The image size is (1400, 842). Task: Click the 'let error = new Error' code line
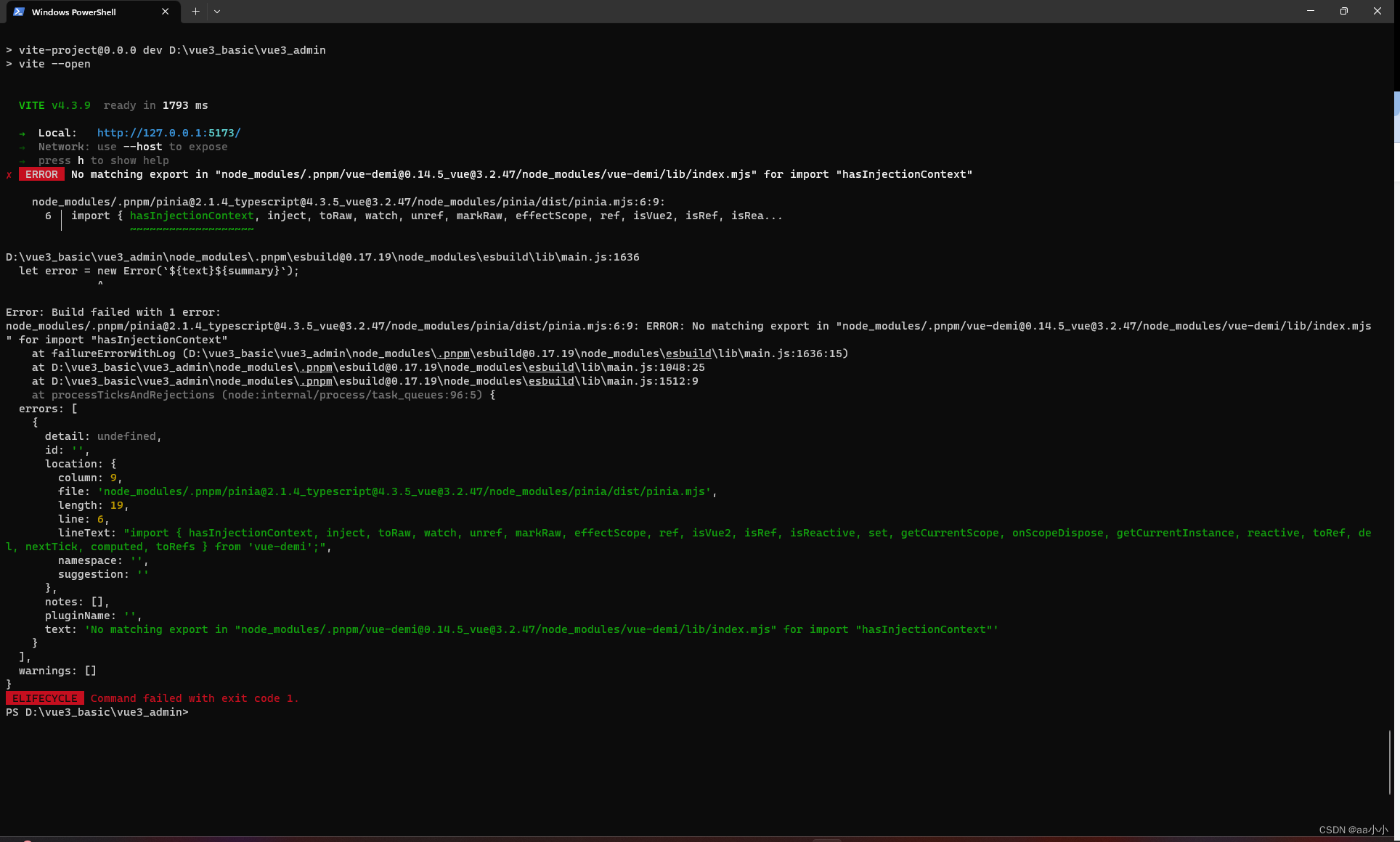click(159, 271)
